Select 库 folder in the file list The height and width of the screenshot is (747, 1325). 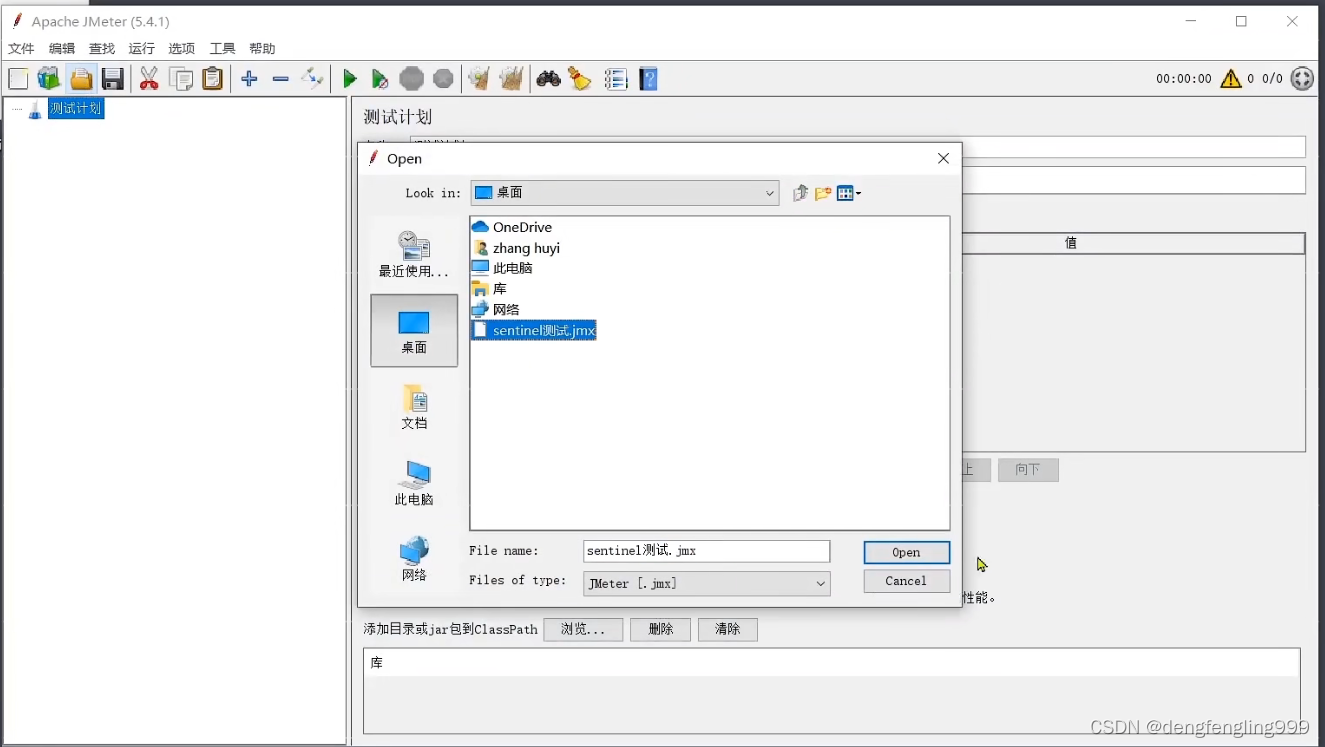pos(489,289)
